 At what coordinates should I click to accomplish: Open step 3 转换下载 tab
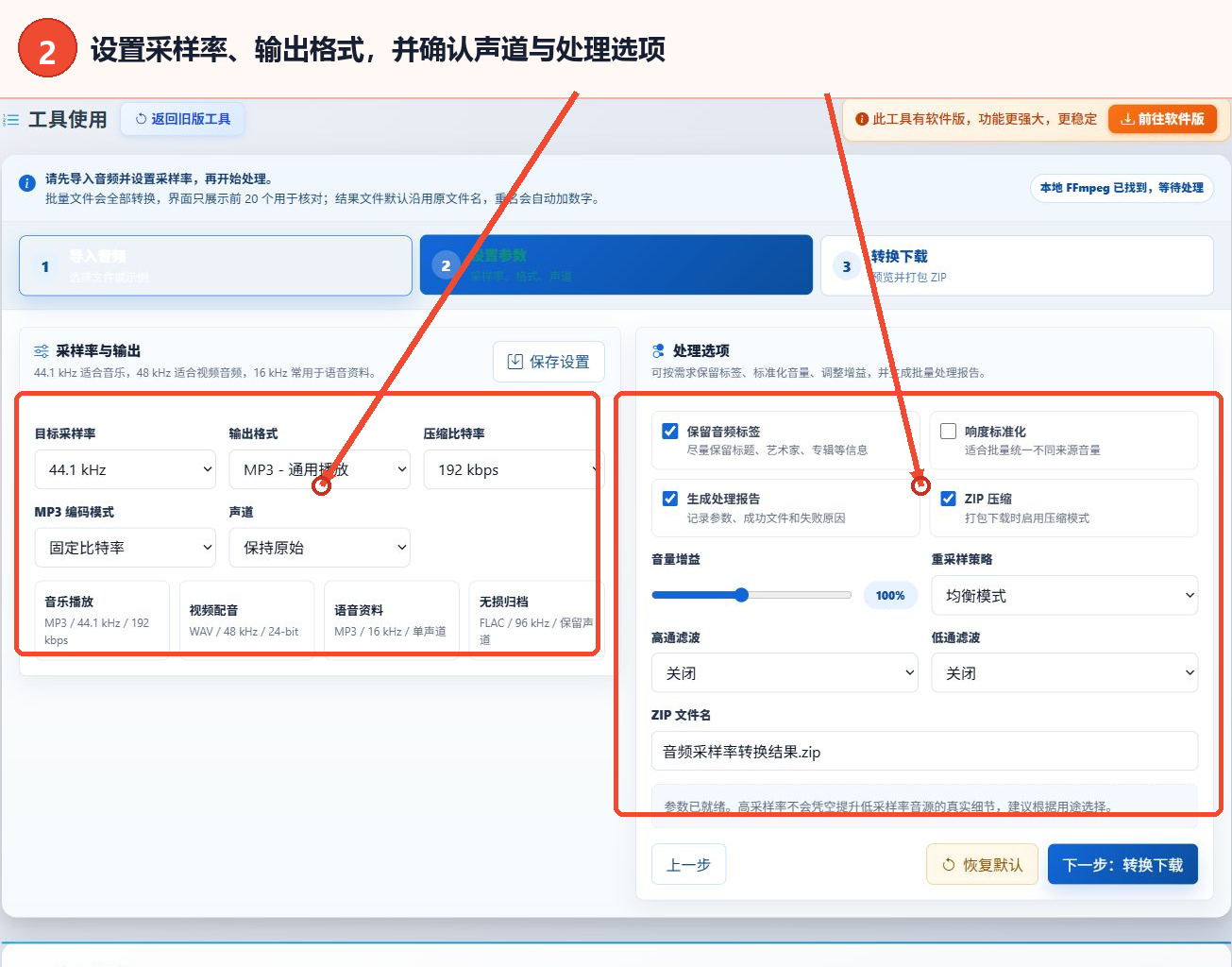pyautogui.click(x=1017, y=265)
